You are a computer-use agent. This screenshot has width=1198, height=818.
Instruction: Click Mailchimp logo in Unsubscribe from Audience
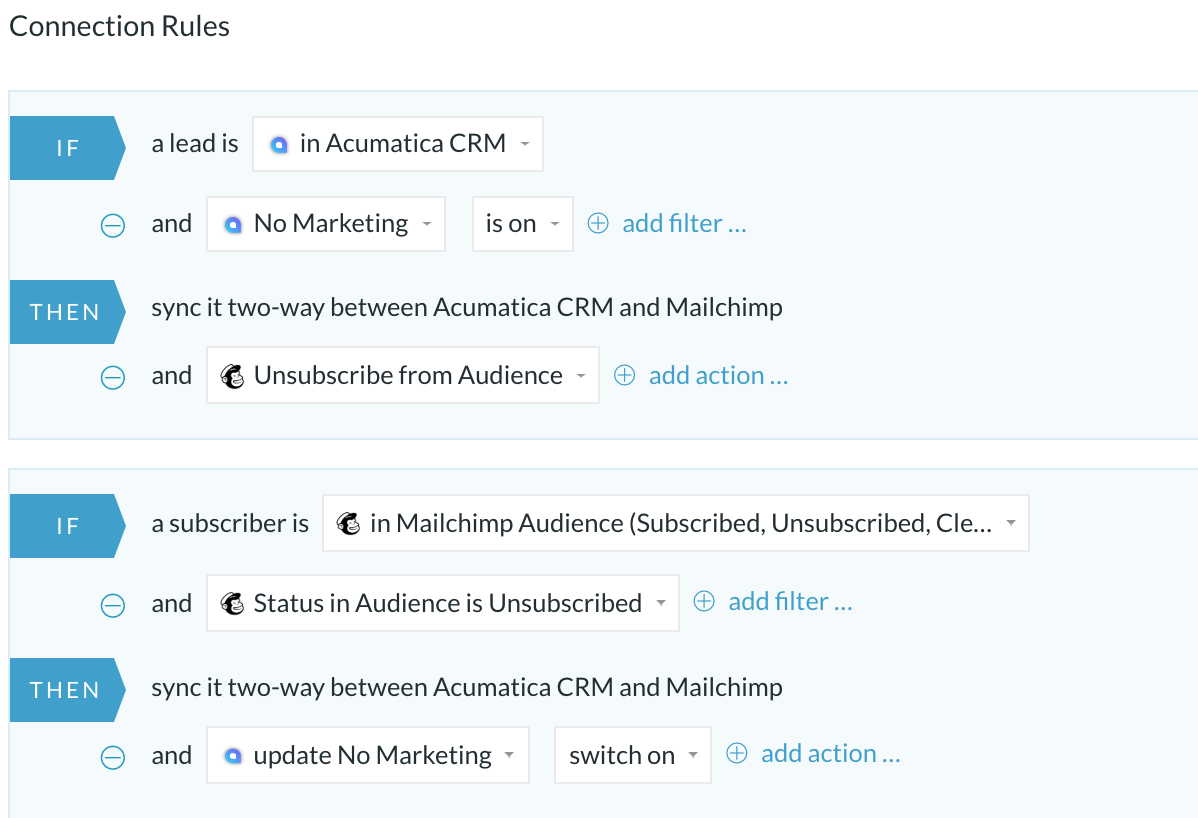tap(232, 376)
